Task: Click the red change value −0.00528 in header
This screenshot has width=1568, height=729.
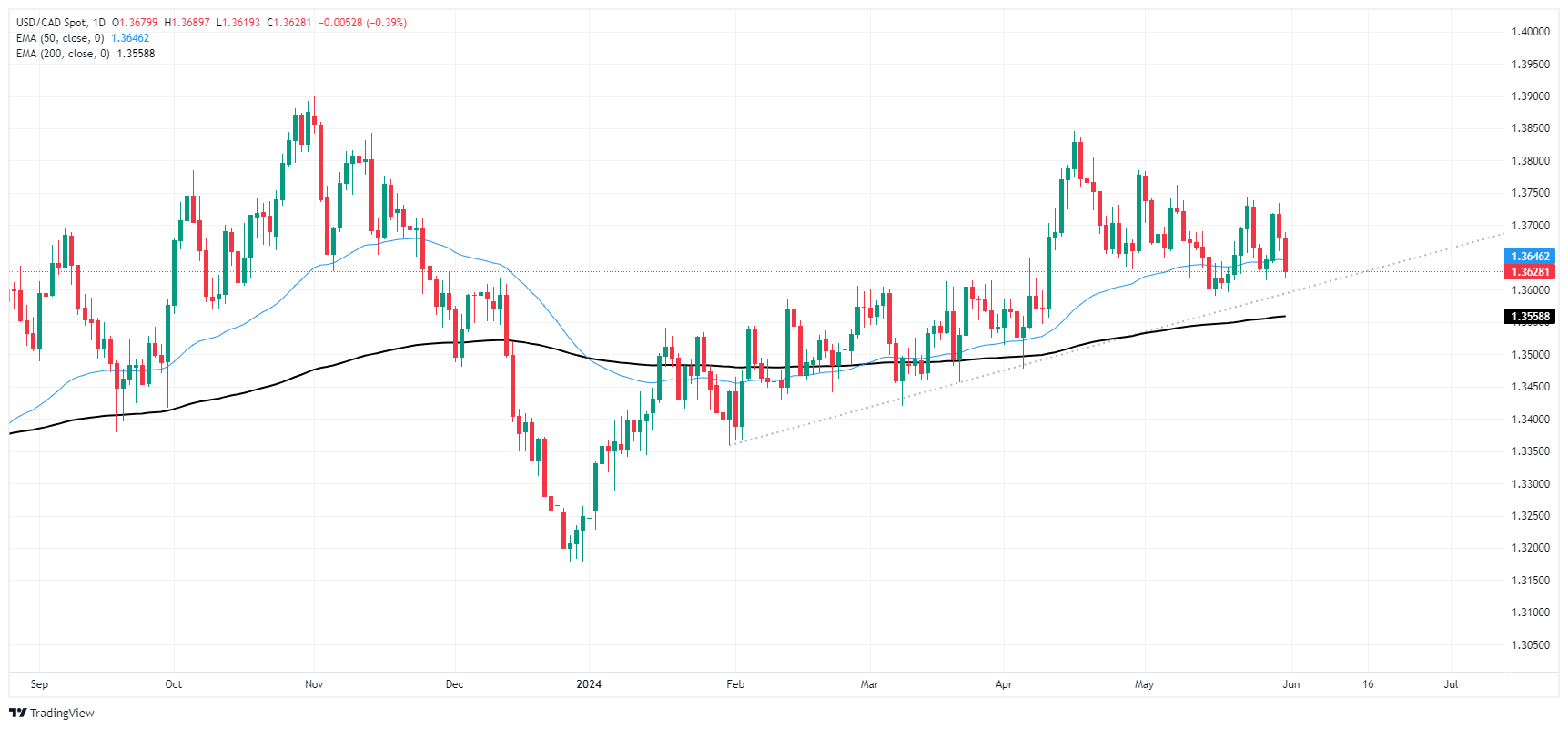Action: 340,23
